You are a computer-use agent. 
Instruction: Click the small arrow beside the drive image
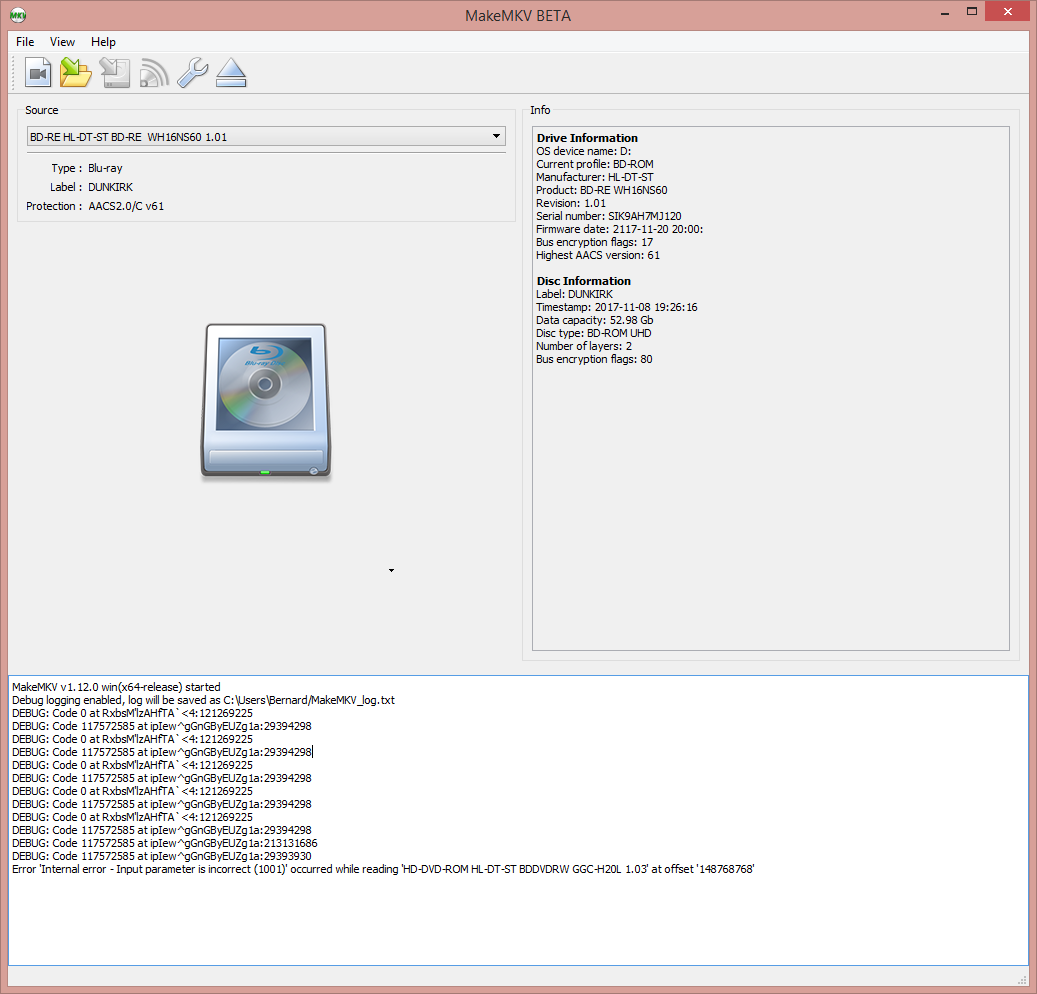(392, 570)
